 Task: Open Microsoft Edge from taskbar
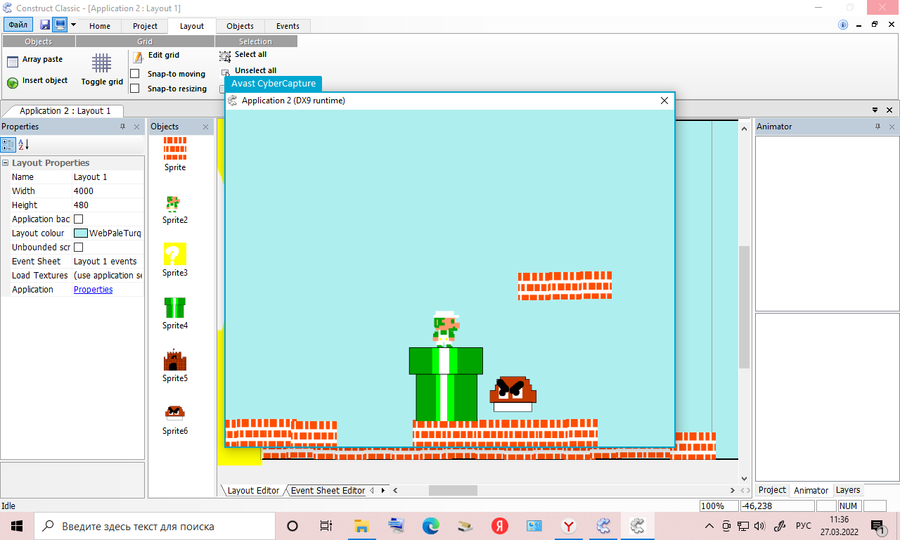tap(430, 526)
